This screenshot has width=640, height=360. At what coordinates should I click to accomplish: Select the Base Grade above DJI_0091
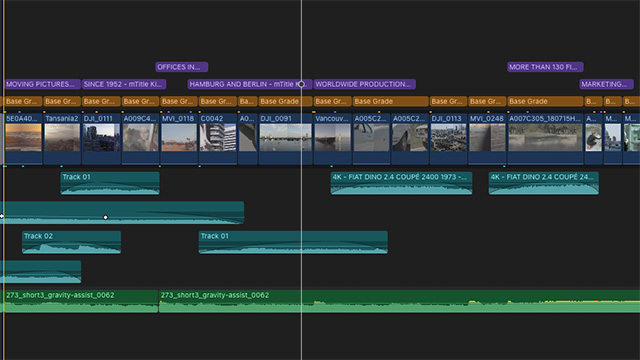click(x=286, y=101)
